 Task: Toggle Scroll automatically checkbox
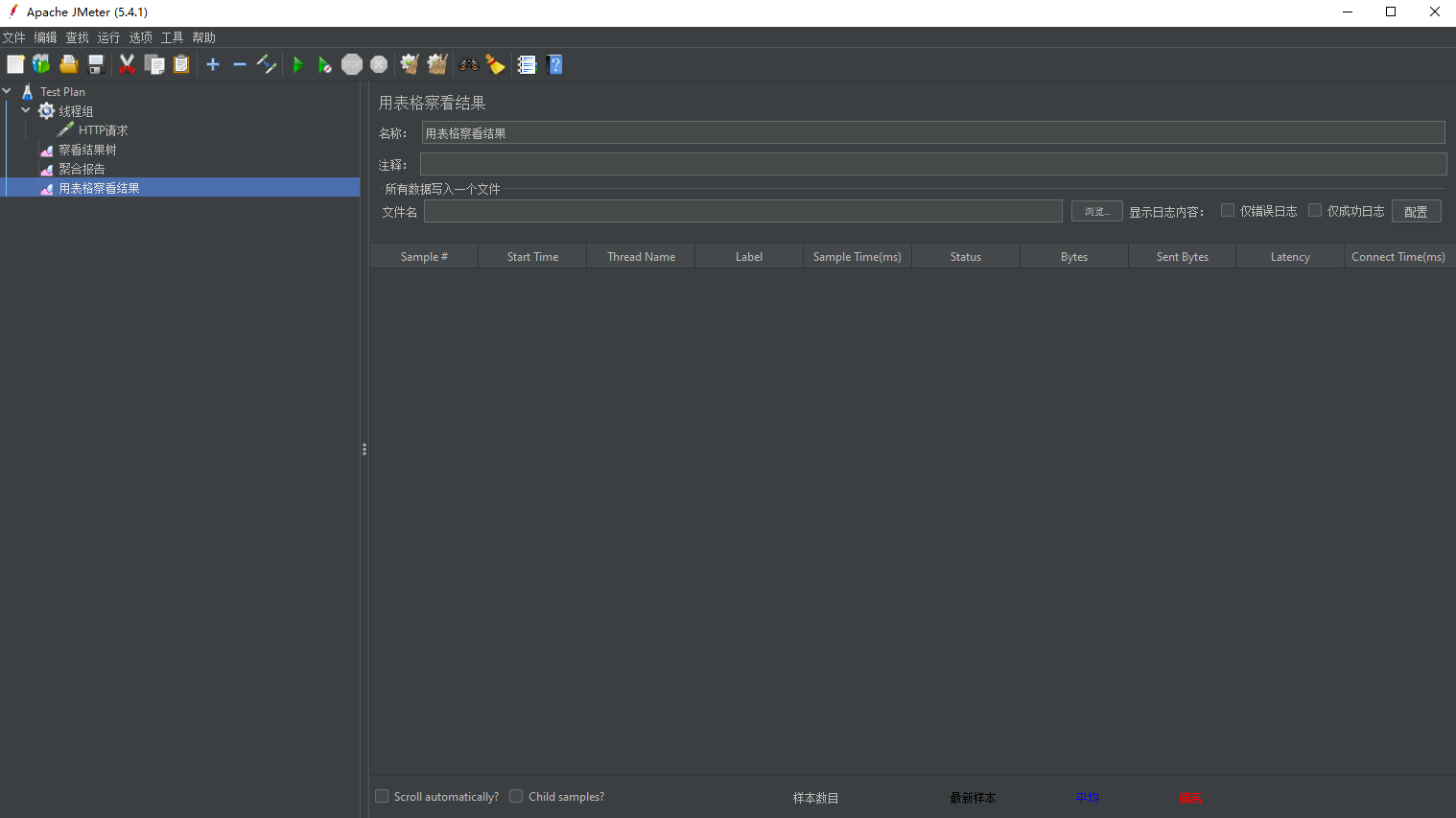[x=382, y=796]
